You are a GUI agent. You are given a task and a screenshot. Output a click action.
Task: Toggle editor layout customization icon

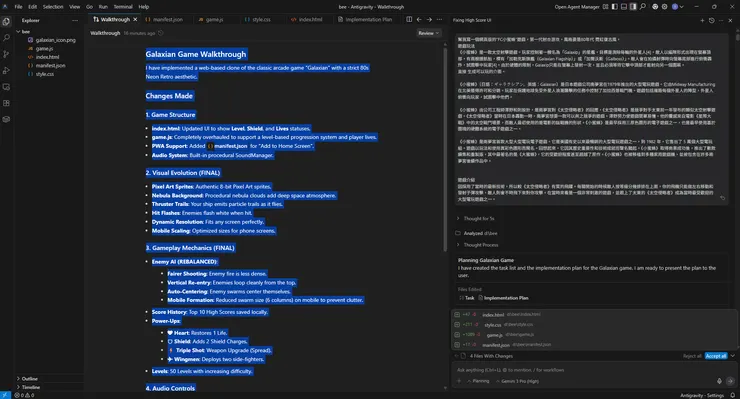[605, 7]
